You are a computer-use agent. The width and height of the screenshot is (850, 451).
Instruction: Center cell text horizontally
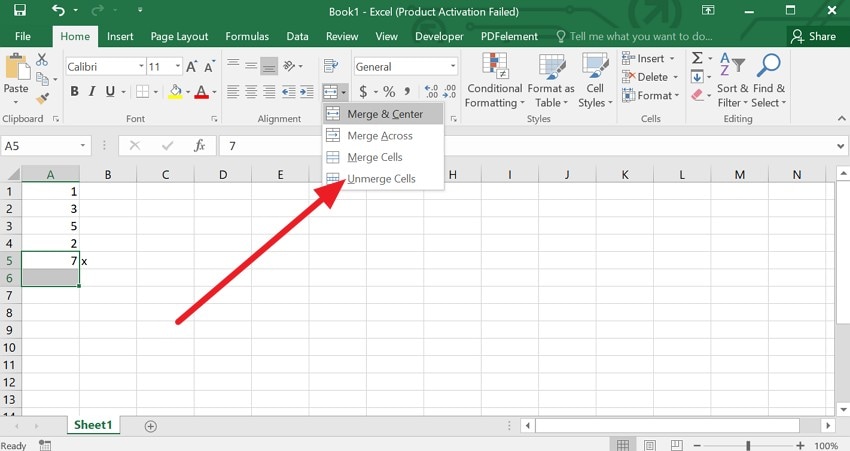pos(251,92)
